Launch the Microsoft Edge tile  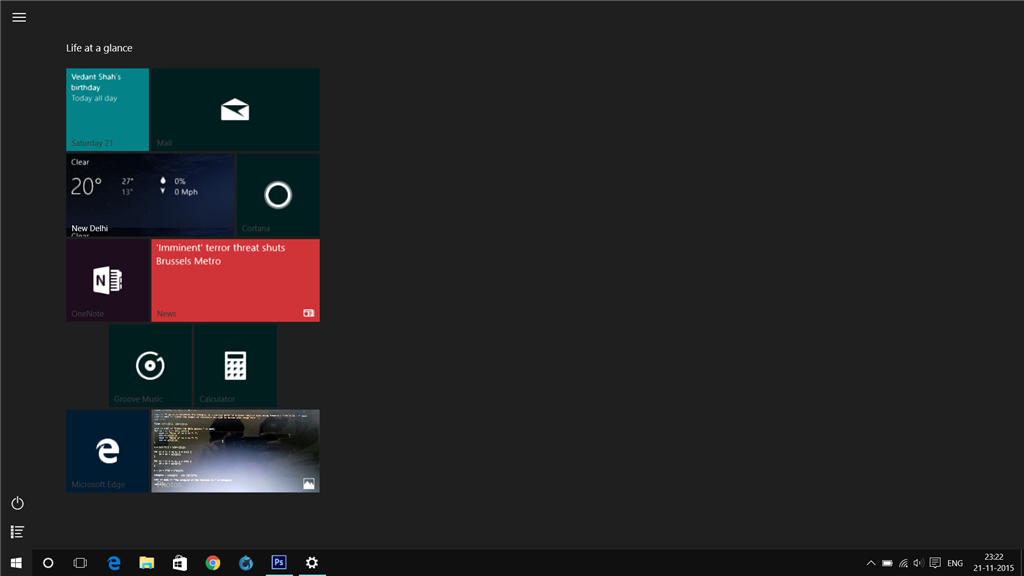click(x=107, y=451)
